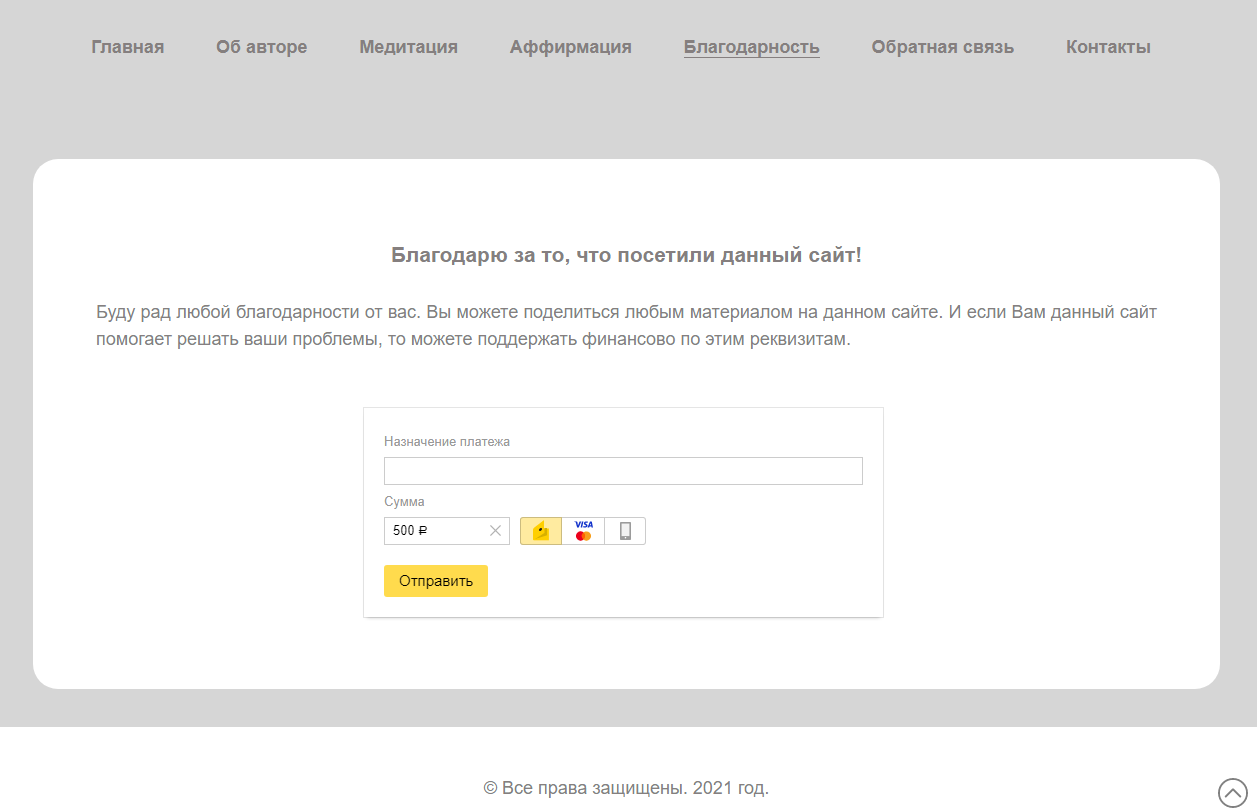
Task: Focus the Назначение платежа input field
Action: (623, 471)
